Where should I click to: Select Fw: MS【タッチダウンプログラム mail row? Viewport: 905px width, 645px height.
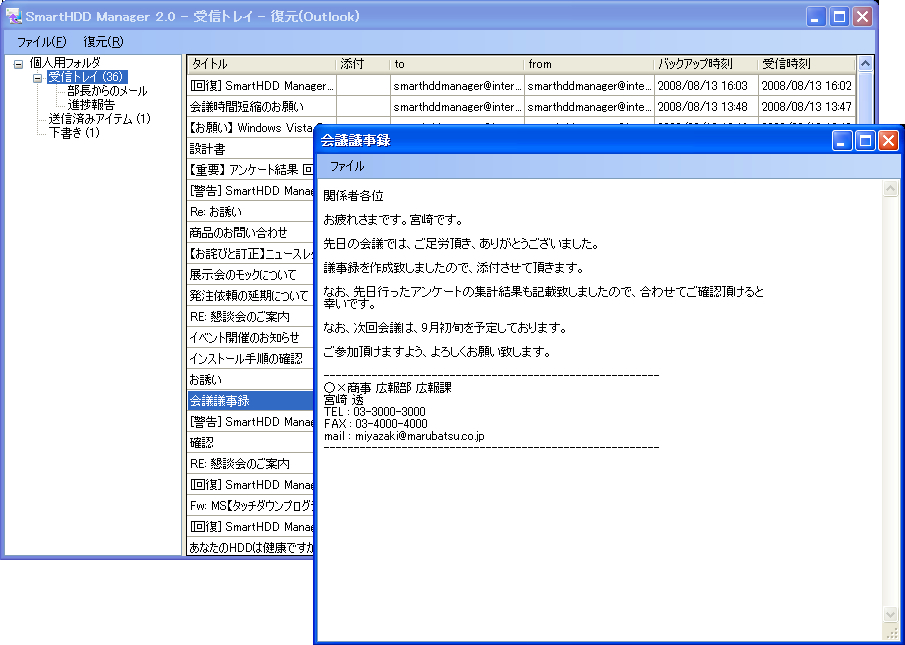[251, 506]
